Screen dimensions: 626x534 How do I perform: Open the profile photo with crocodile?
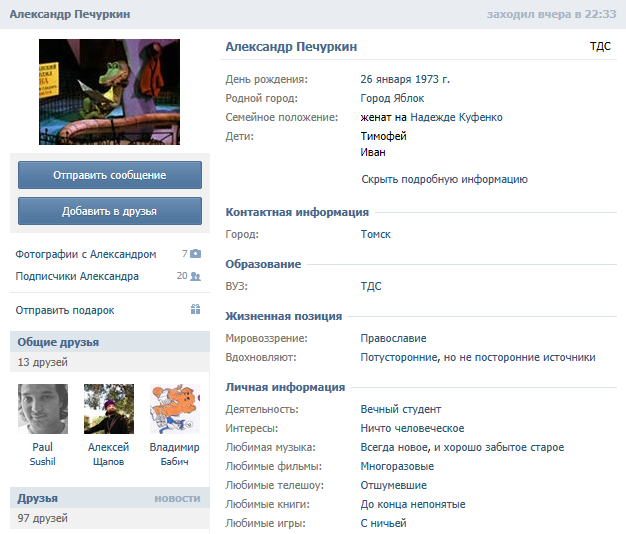pyautogui.click(x=109, y=92)
